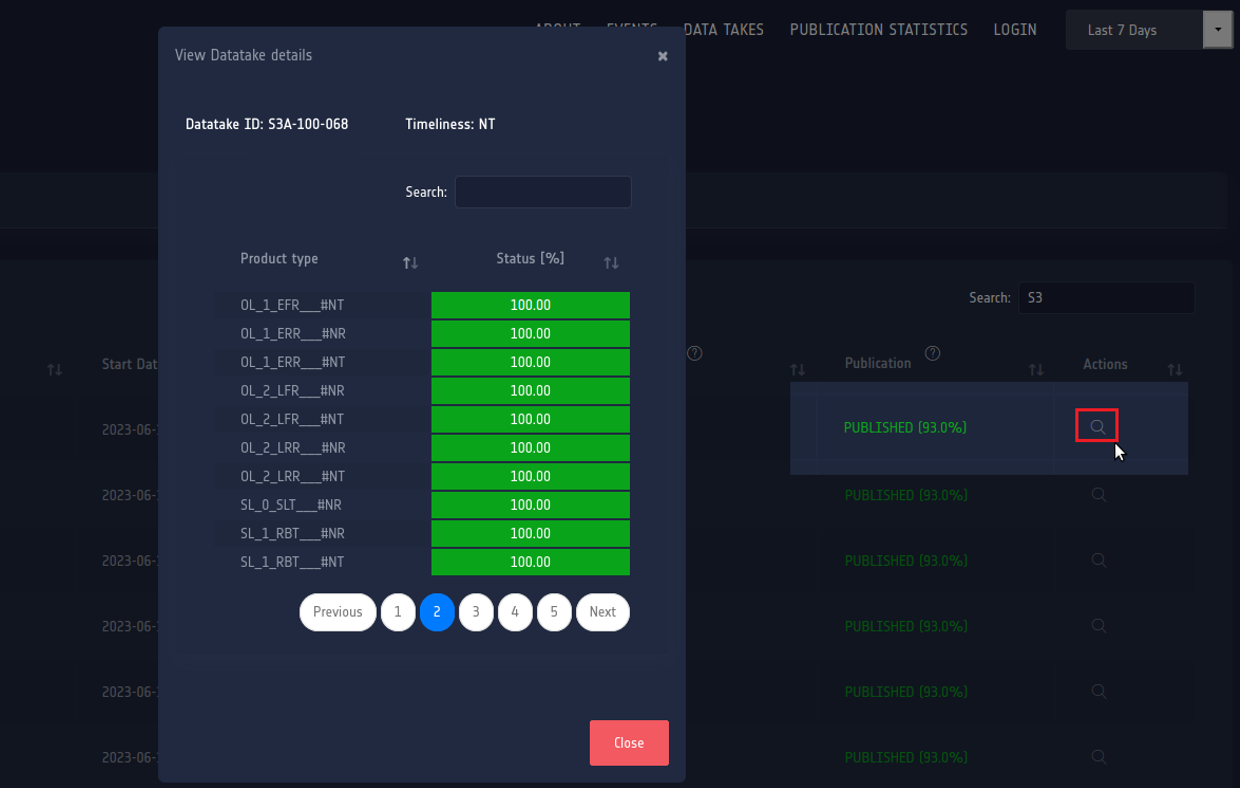The height and width of the screenshot is (788, 1240).
Task: Select active page 2 in pagination
Action: [x=437, y=612]
